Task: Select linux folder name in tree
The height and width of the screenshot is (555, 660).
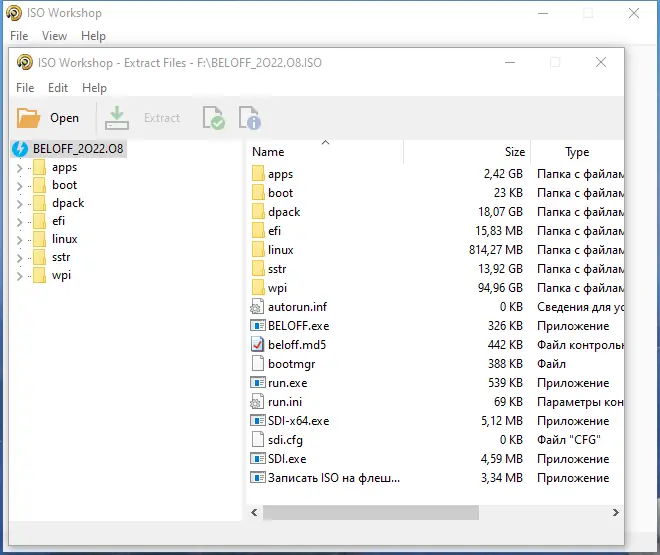Action: click(64, 239)
